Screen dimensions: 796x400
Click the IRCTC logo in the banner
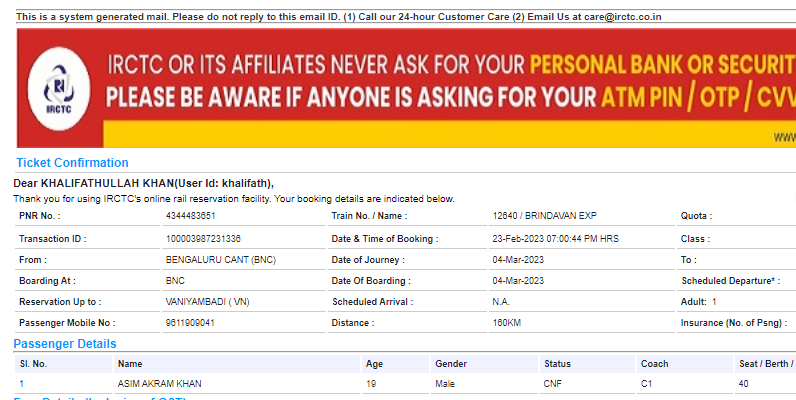click(x=59, y=89)
